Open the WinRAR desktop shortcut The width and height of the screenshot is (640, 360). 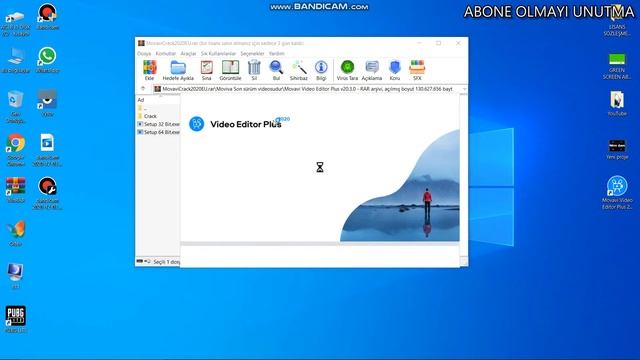click(x=16, y=190)
